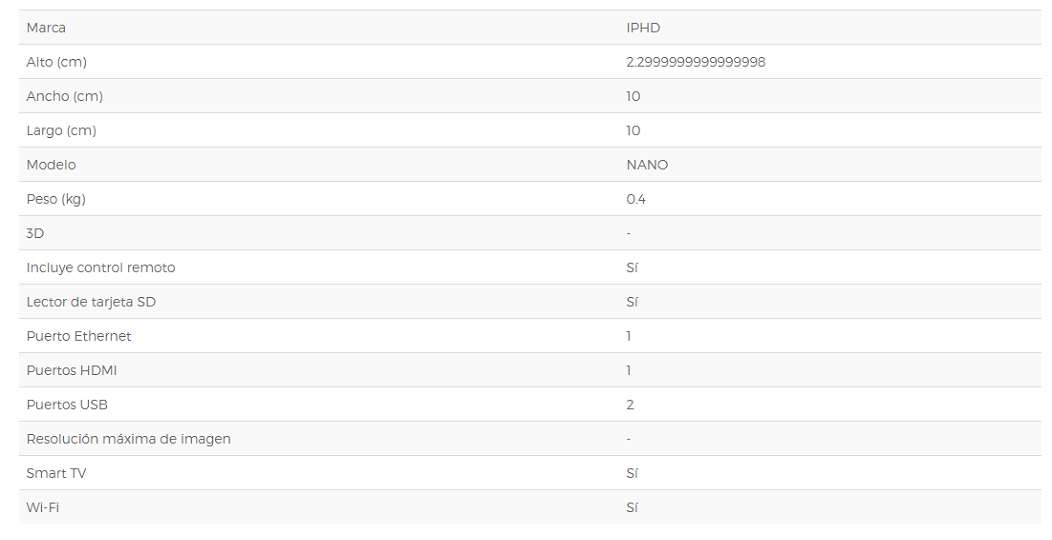Select the 0.4 weight value
1052x540 pixels.
click(636, 199)
